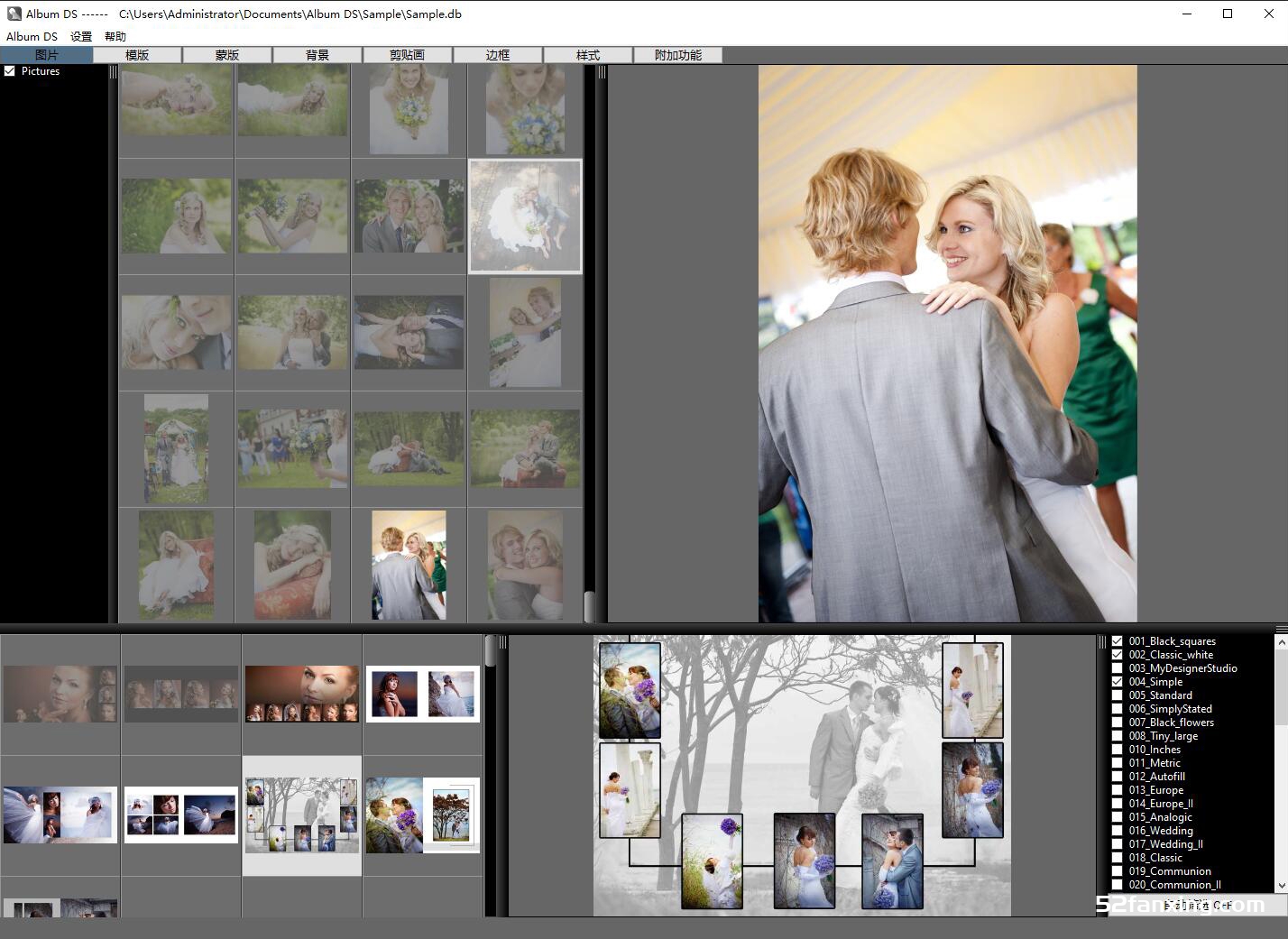Click scroll-down arrow of template category list
This screenshot has width=1288, height=939.
click(1281, 887)
